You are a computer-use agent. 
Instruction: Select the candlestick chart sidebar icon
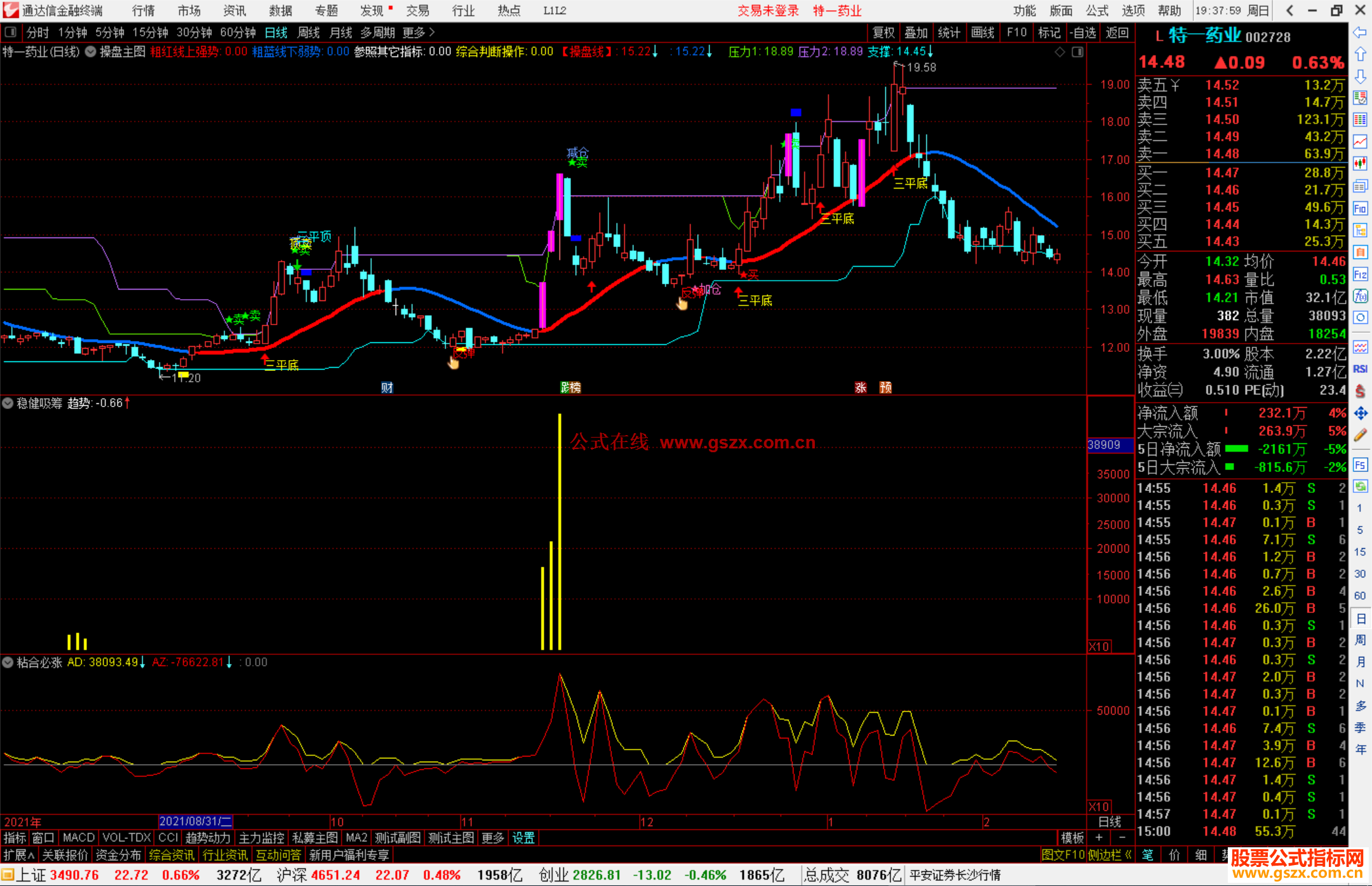tap(1360, 164)
